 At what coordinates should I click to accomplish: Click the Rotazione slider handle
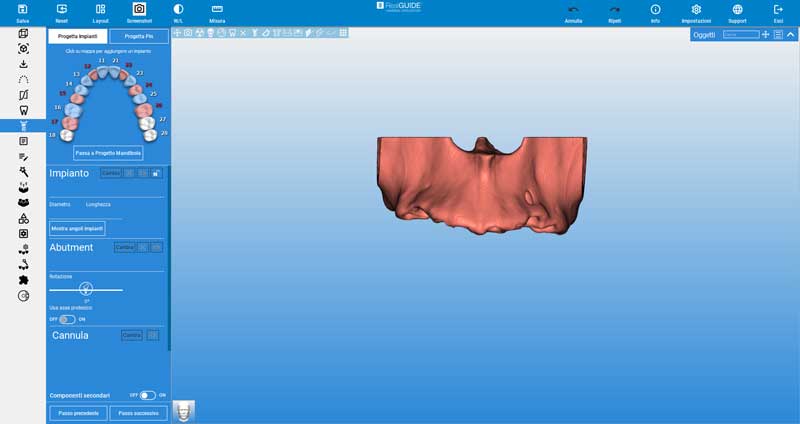coord(86,289)
